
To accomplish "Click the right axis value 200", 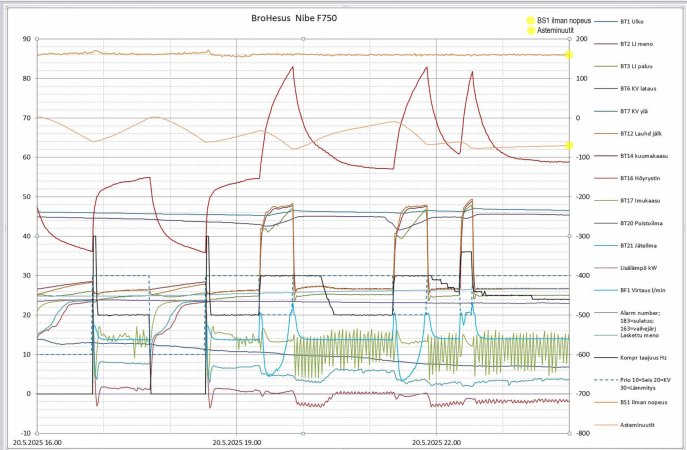I will pyautogui.click(x=581, y=39).
